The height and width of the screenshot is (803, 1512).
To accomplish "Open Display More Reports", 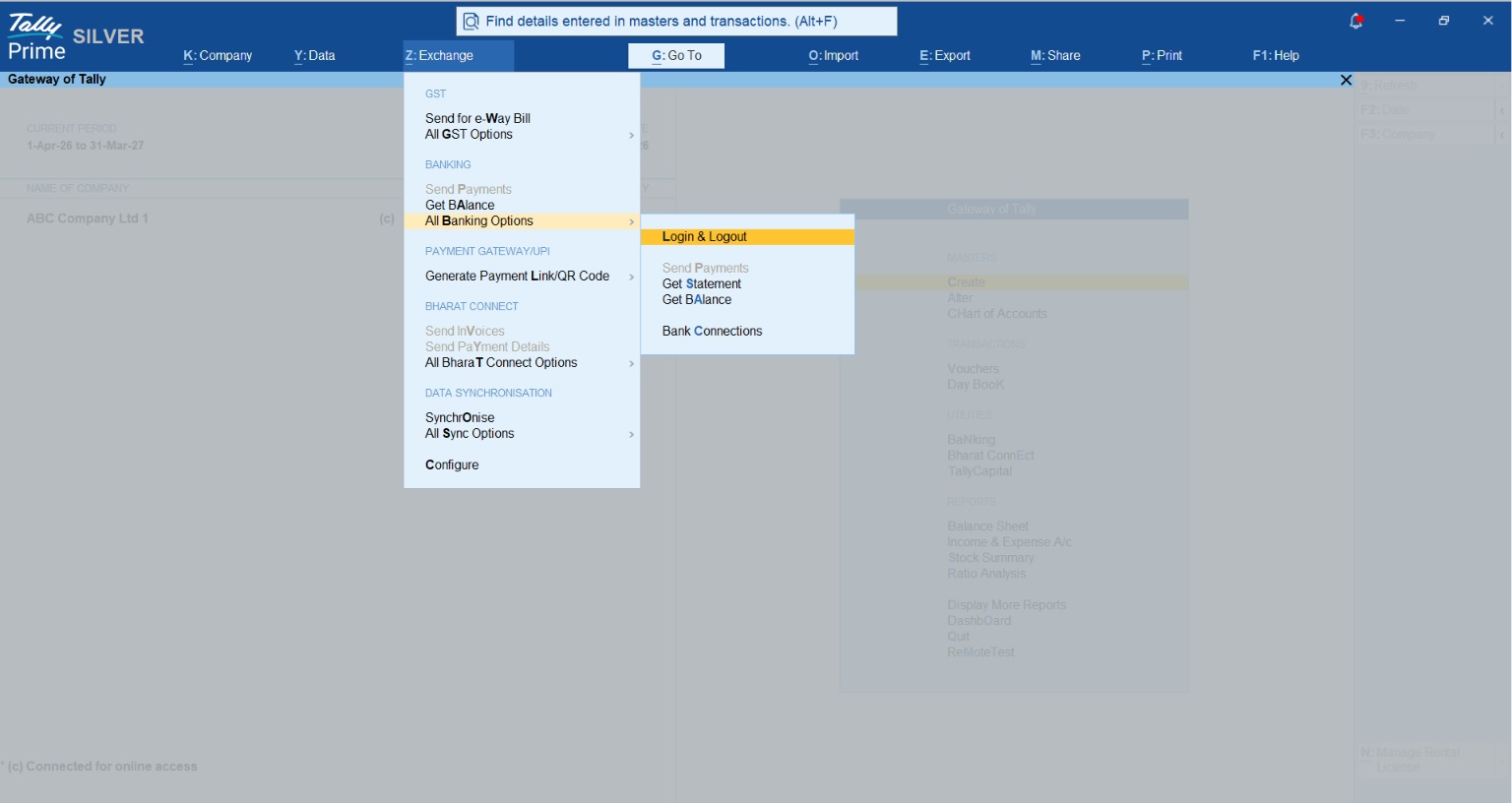I will pos(1006,605).
